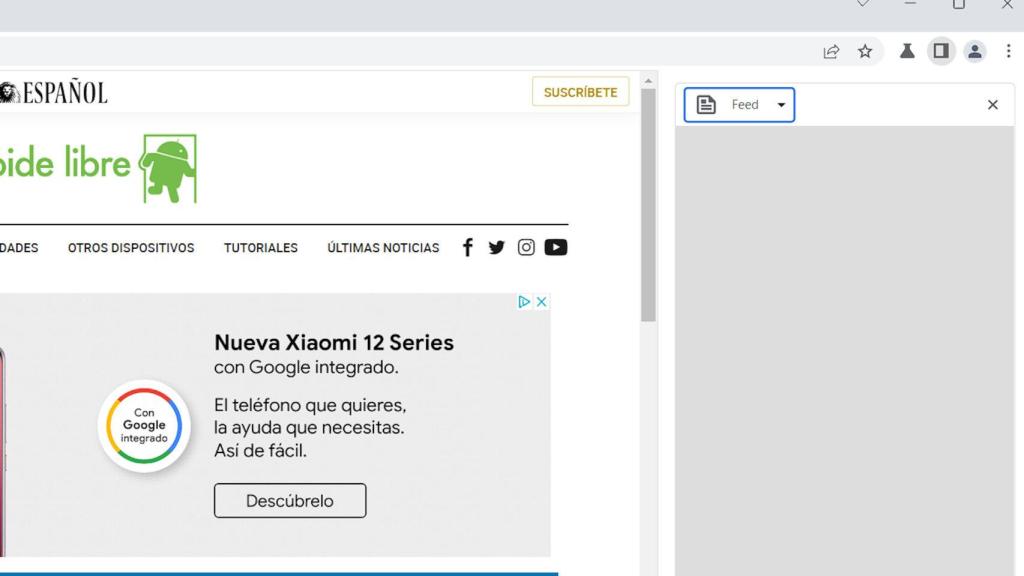Open Chrome's three-dot menu
The image size is (1024, 576).
point(1008,51)
